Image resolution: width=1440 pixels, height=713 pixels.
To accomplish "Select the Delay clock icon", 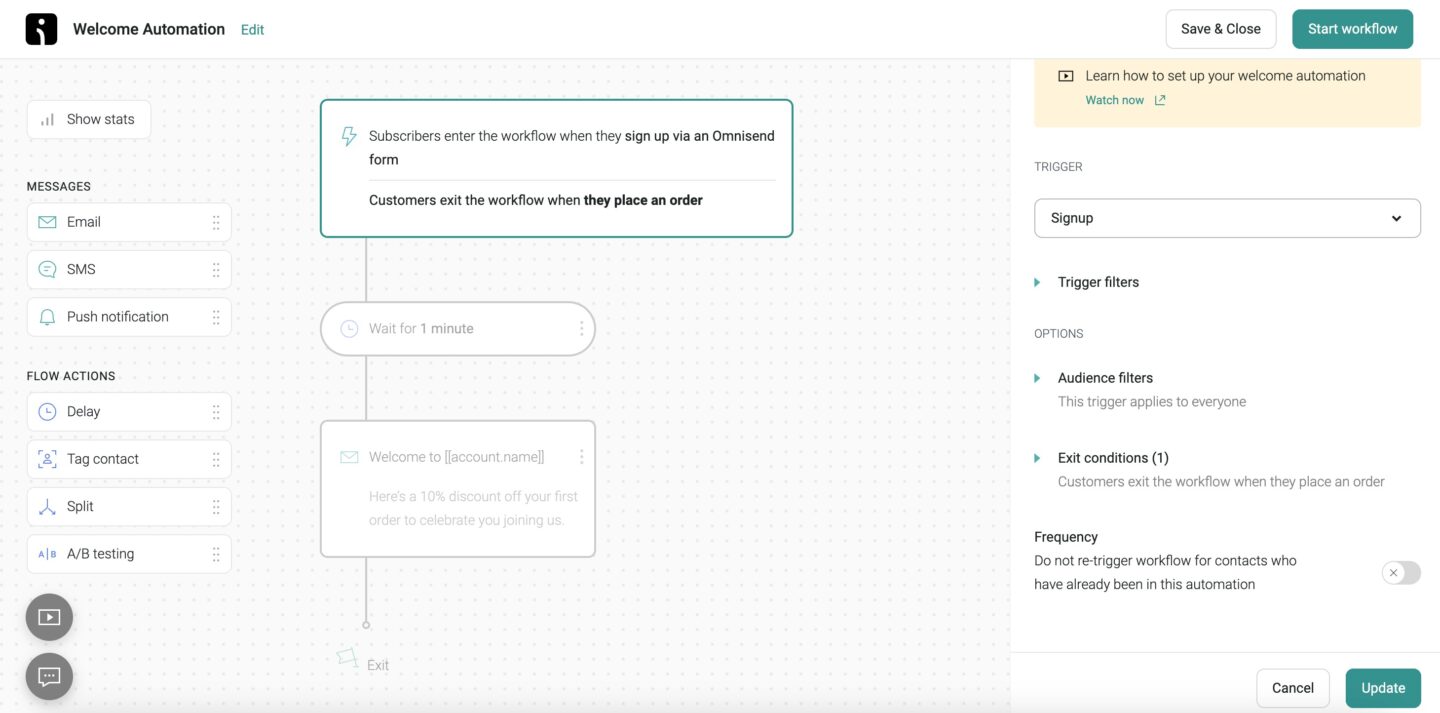I will tap(47, 411).
